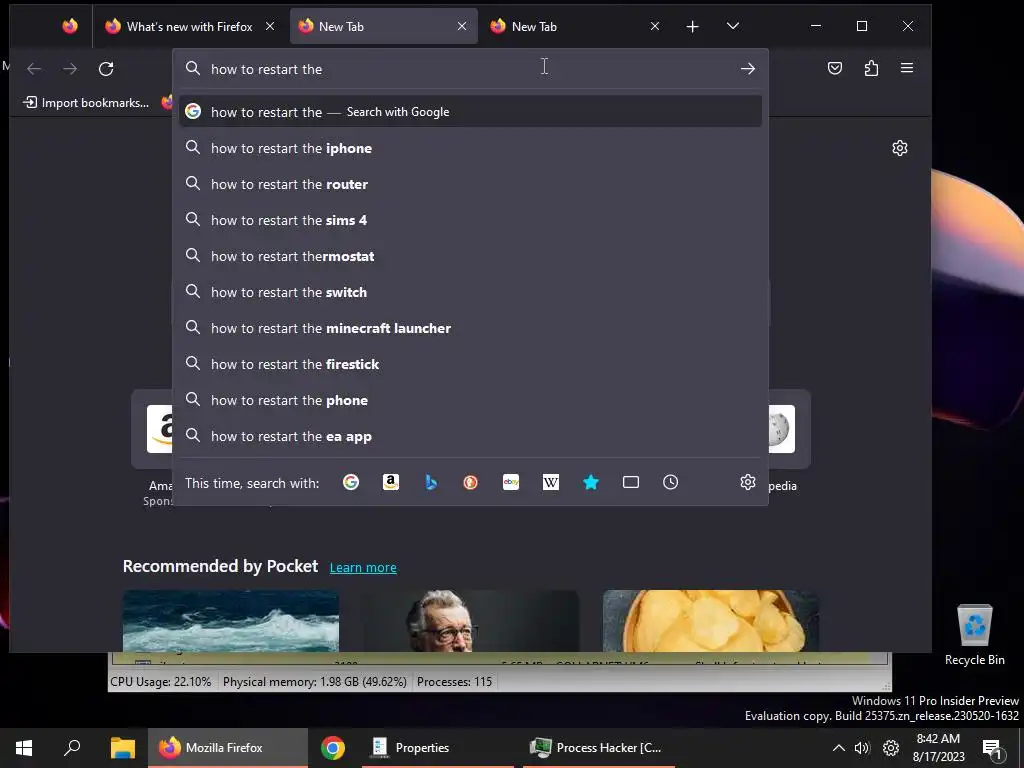Click into the address bar text field
The image size is (1024, 768).
(x=470, y=69)
